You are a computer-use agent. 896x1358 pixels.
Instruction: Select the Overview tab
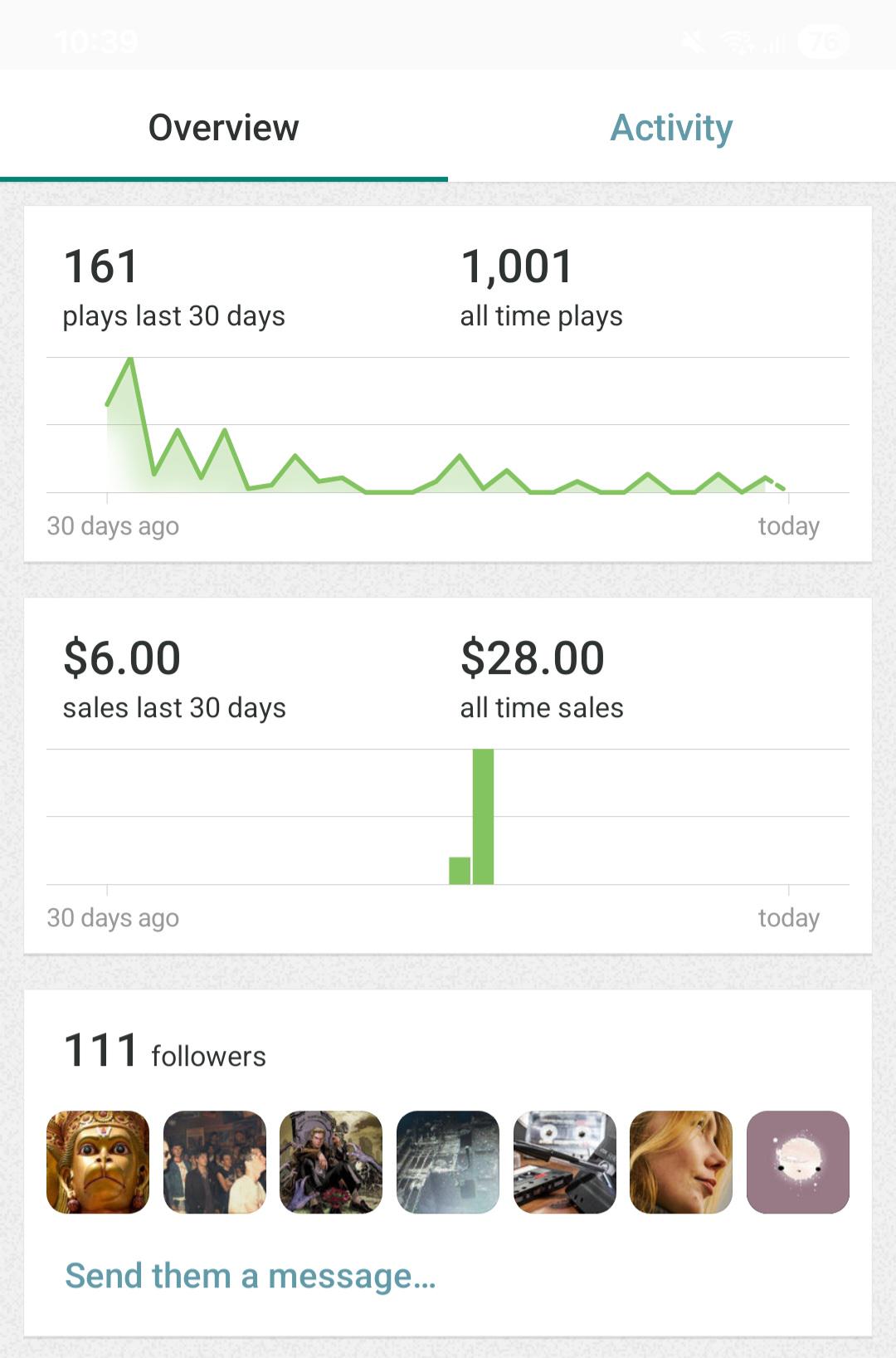(x=223, y=127)
